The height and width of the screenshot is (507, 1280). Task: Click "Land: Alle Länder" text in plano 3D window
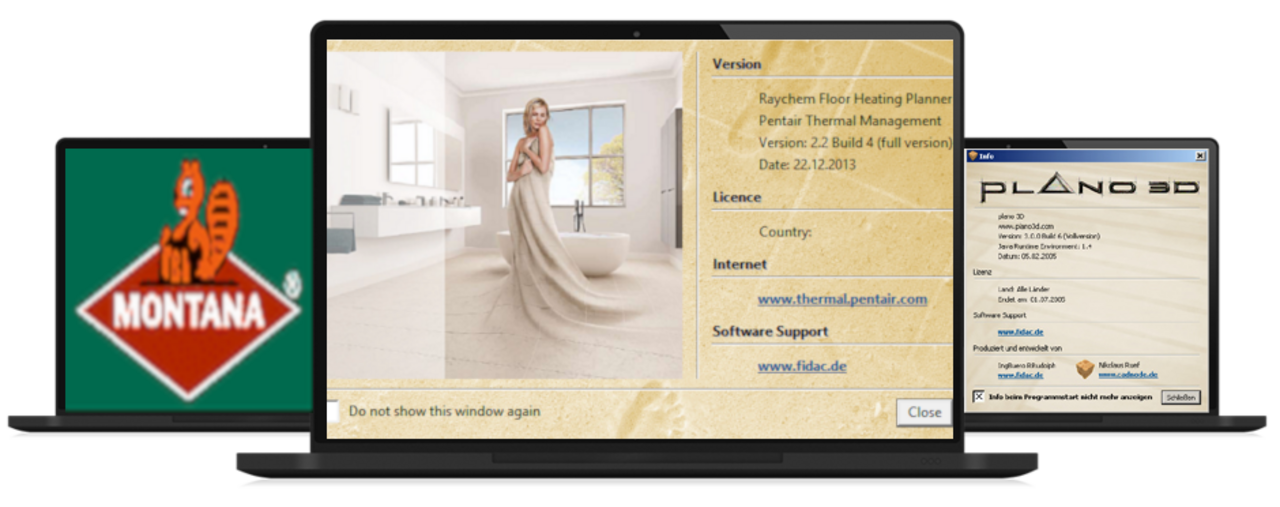pos(1024,288)
